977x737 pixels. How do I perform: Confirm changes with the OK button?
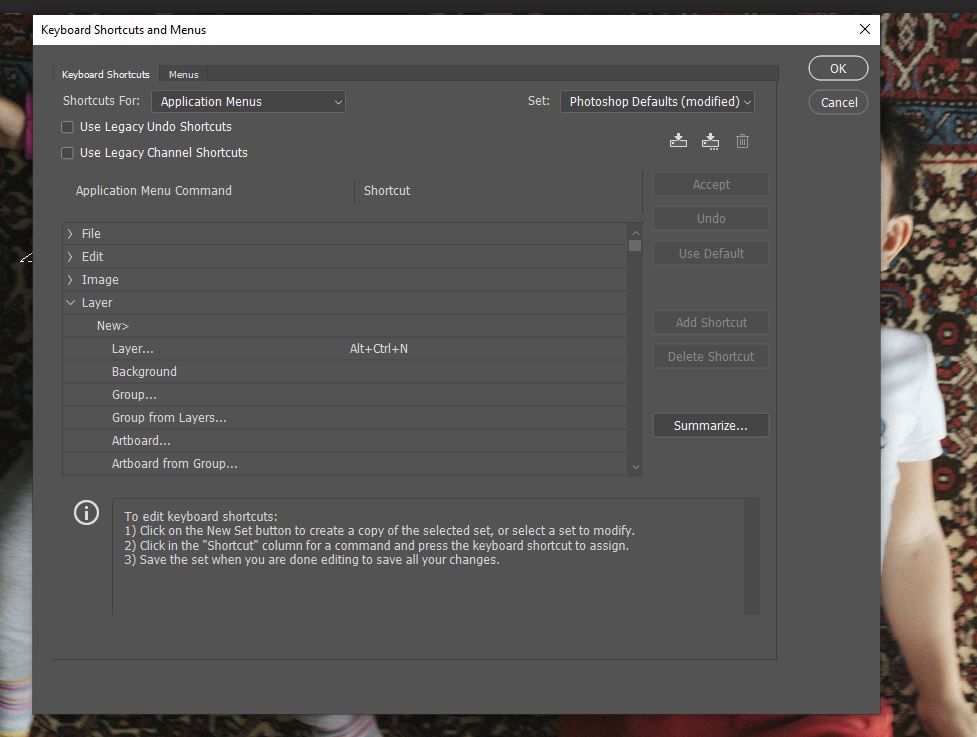click(837, 68)
